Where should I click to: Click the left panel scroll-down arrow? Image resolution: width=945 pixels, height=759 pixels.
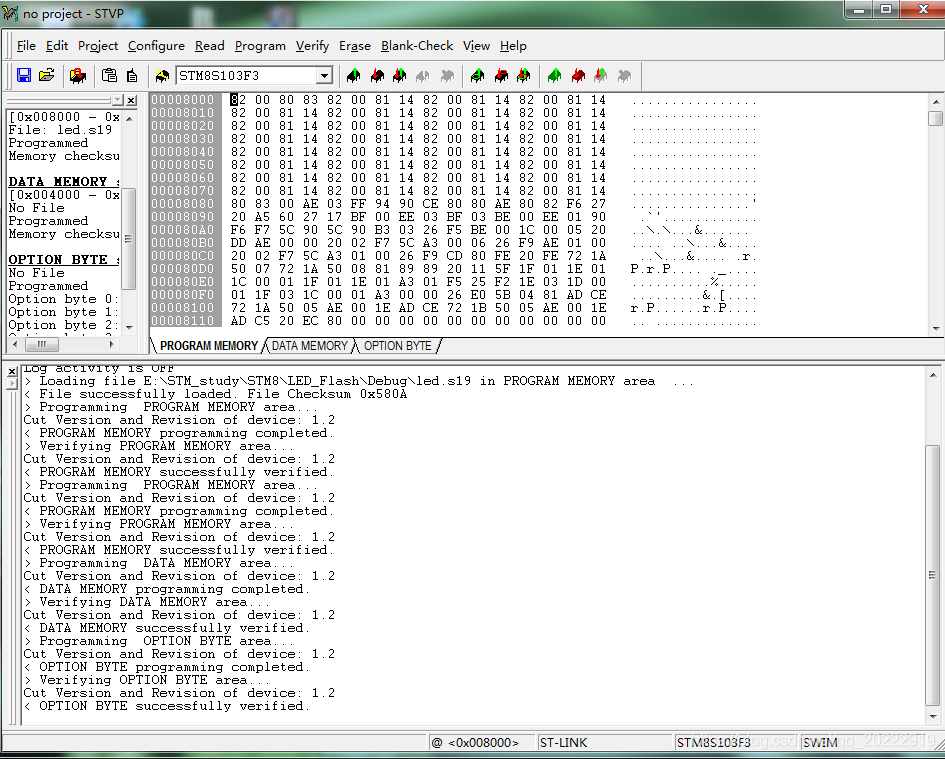128,327
